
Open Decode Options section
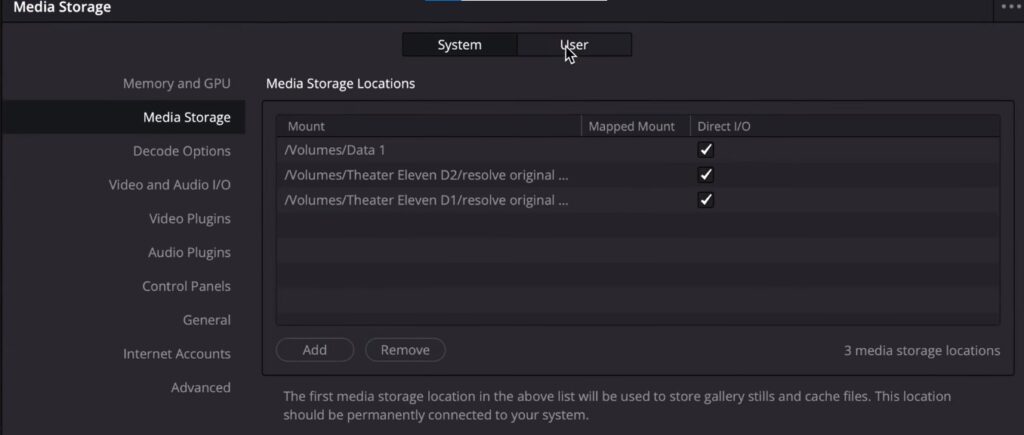[x=181, y=152]
